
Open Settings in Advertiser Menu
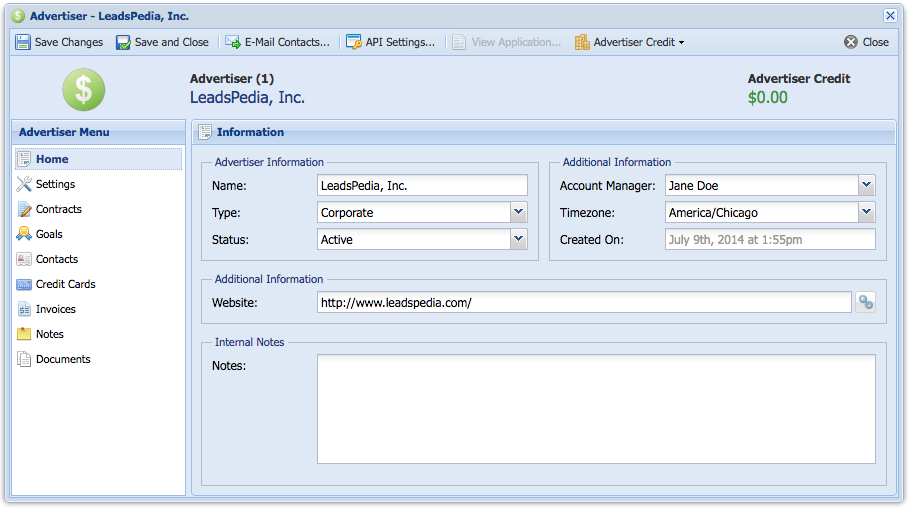coord(98,184)
